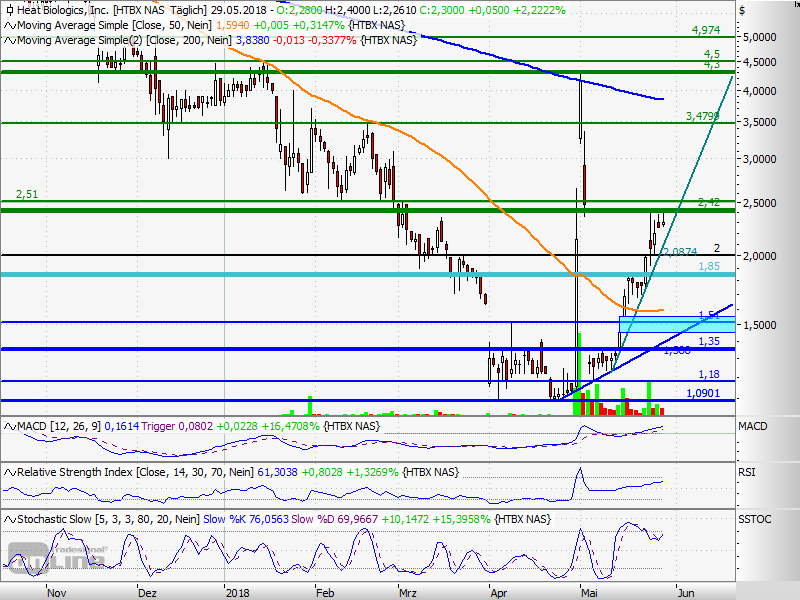Select the MACD panel label on the right
800x600 pixels.
point(753,426)
